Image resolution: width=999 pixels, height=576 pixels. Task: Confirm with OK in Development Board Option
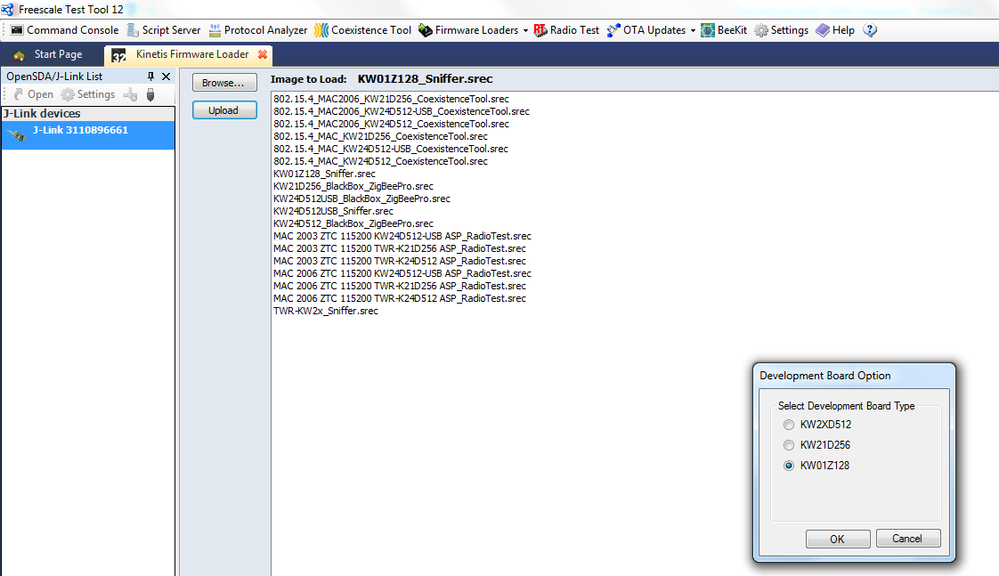pos(838,539)
